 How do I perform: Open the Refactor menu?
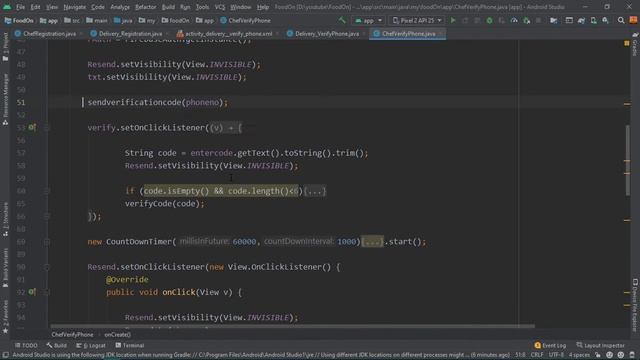click(x=146, y=7)
